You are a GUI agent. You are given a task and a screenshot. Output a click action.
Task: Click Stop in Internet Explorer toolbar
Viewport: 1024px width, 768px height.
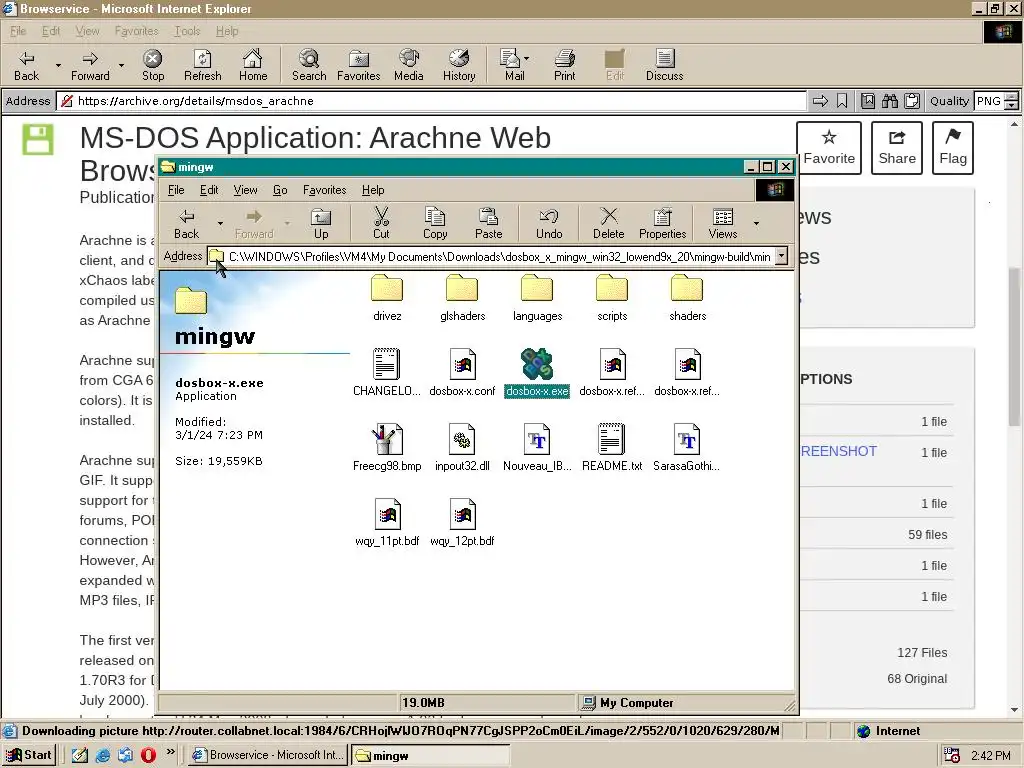point(153,65)
